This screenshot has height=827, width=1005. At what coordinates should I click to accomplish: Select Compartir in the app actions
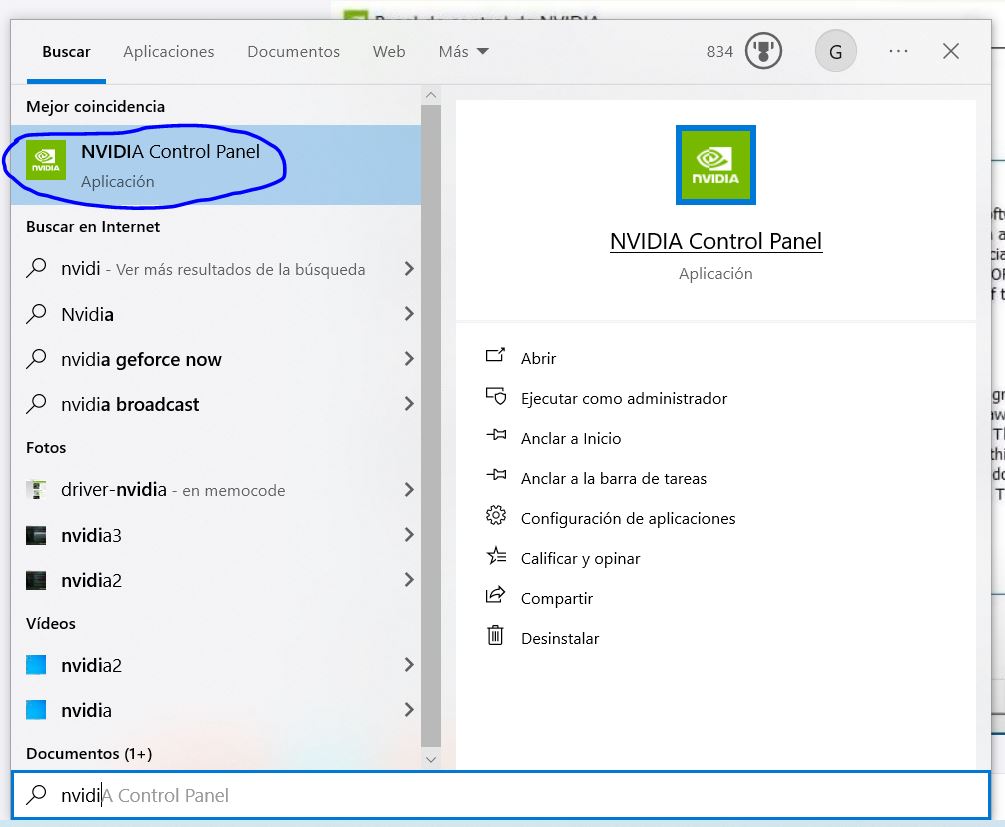pyautogui.click(x=556, y=598)
